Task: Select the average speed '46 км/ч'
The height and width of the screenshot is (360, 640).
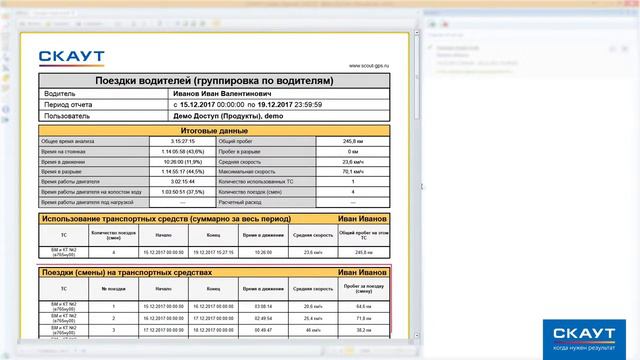Action: pyautogui.click(x=313, y=330)
